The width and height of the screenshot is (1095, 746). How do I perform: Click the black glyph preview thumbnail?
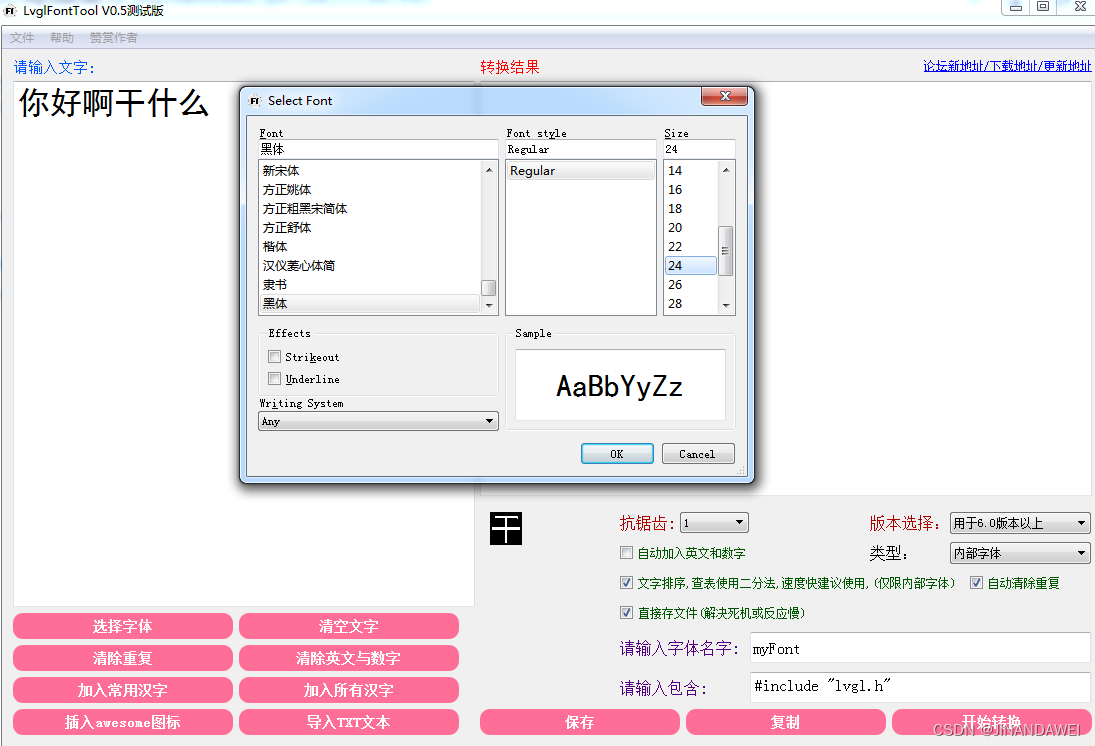(506, 528)
